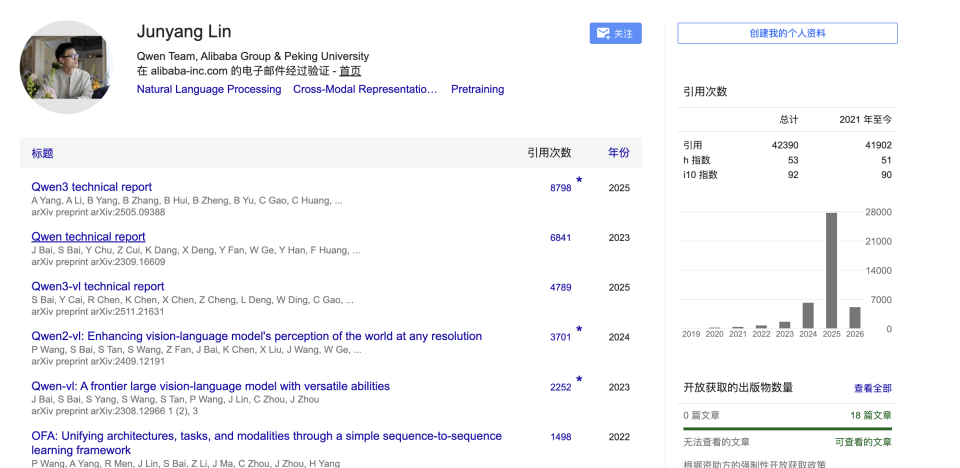Open OFA unifying architectures paper

pyautogui.click(x=266, y=443)
